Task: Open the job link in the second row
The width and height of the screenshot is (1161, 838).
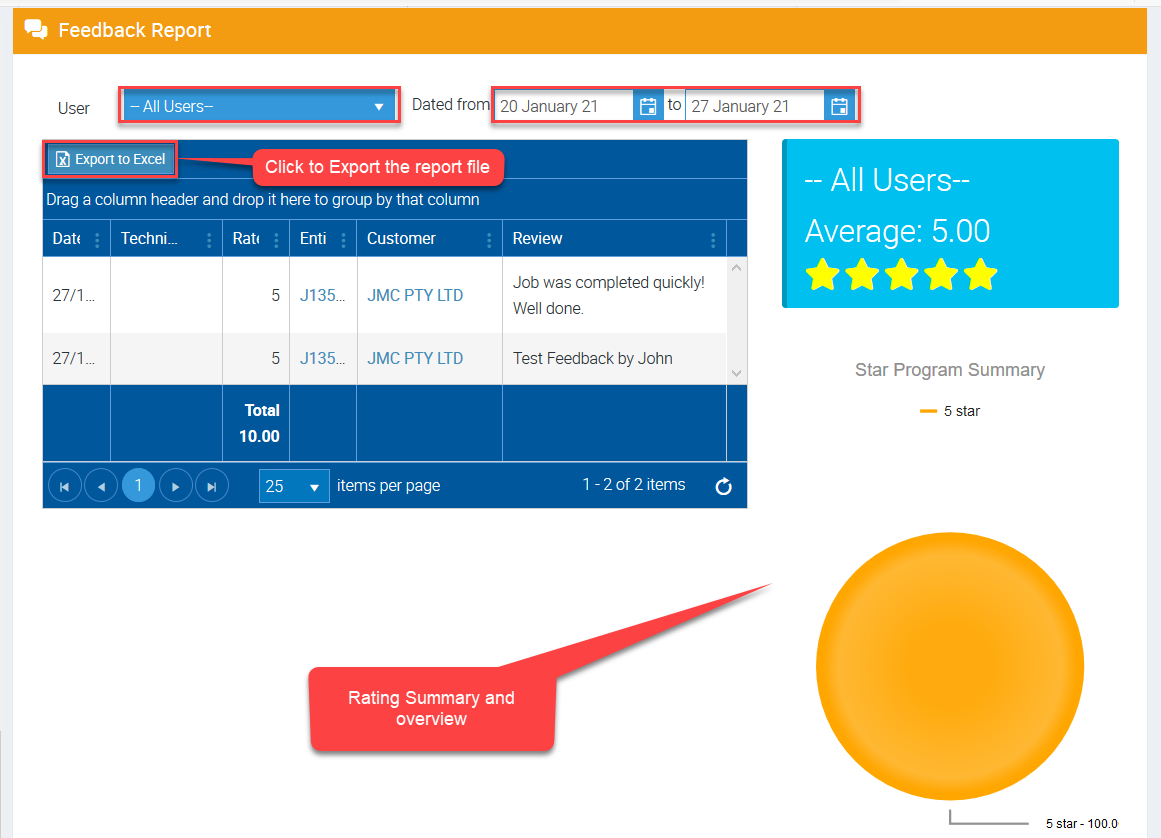Action: point(323,358)
